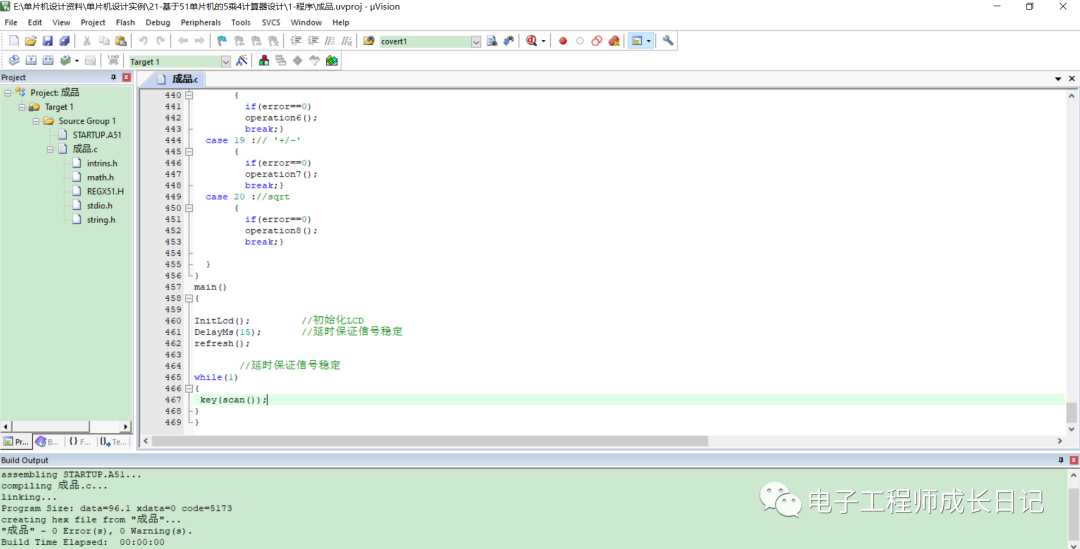Select REGX51.H in project tree
1080x549 pixels.
105,191
